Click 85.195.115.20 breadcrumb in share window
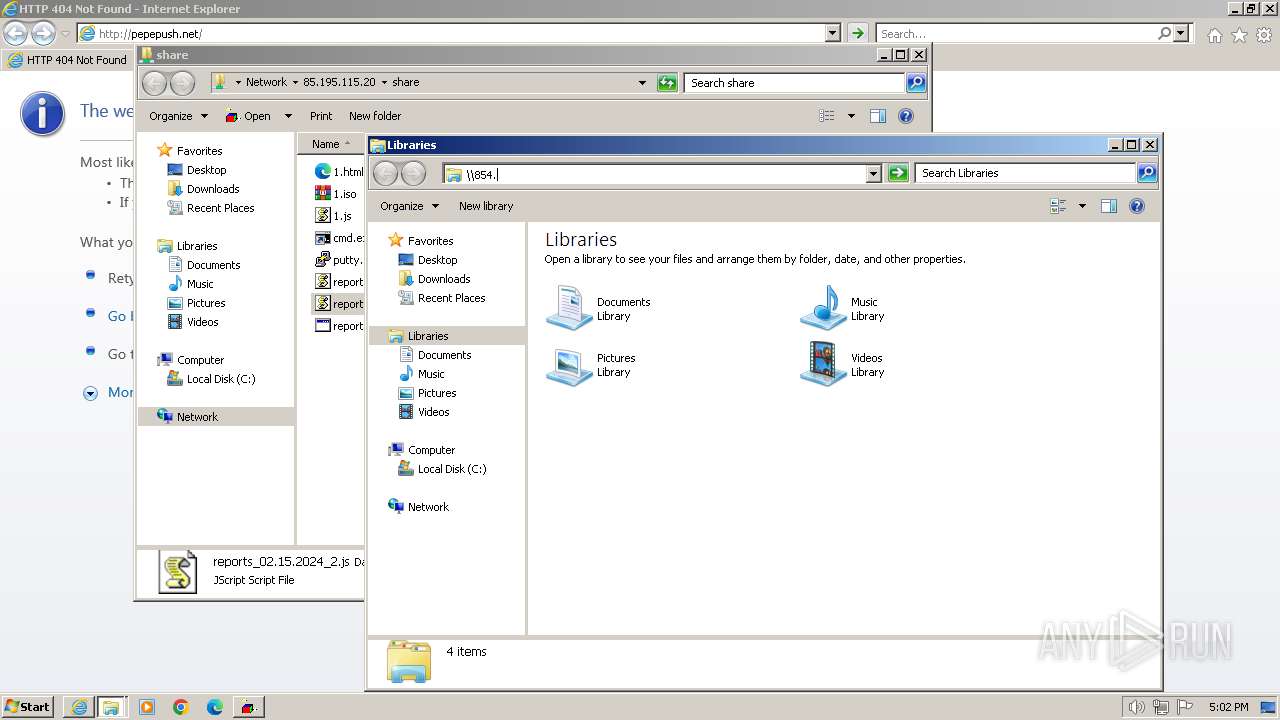Image resolution: width=1280 pixels, height=720 pixels. (339, 82)
